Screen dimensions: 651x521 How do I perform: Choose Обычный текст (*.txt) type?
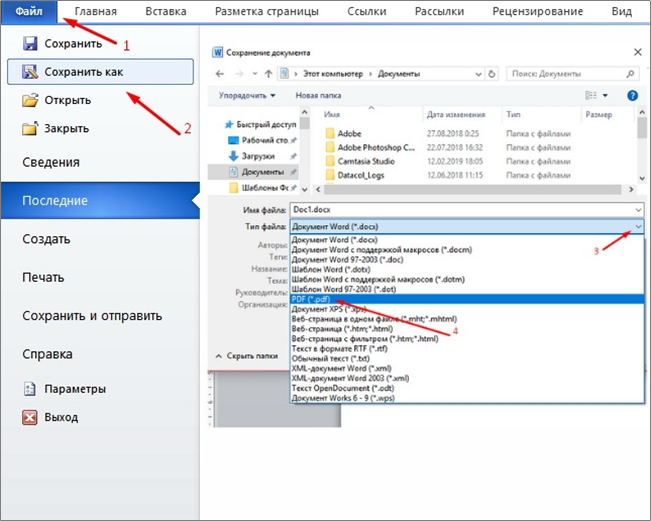[467, 358]
